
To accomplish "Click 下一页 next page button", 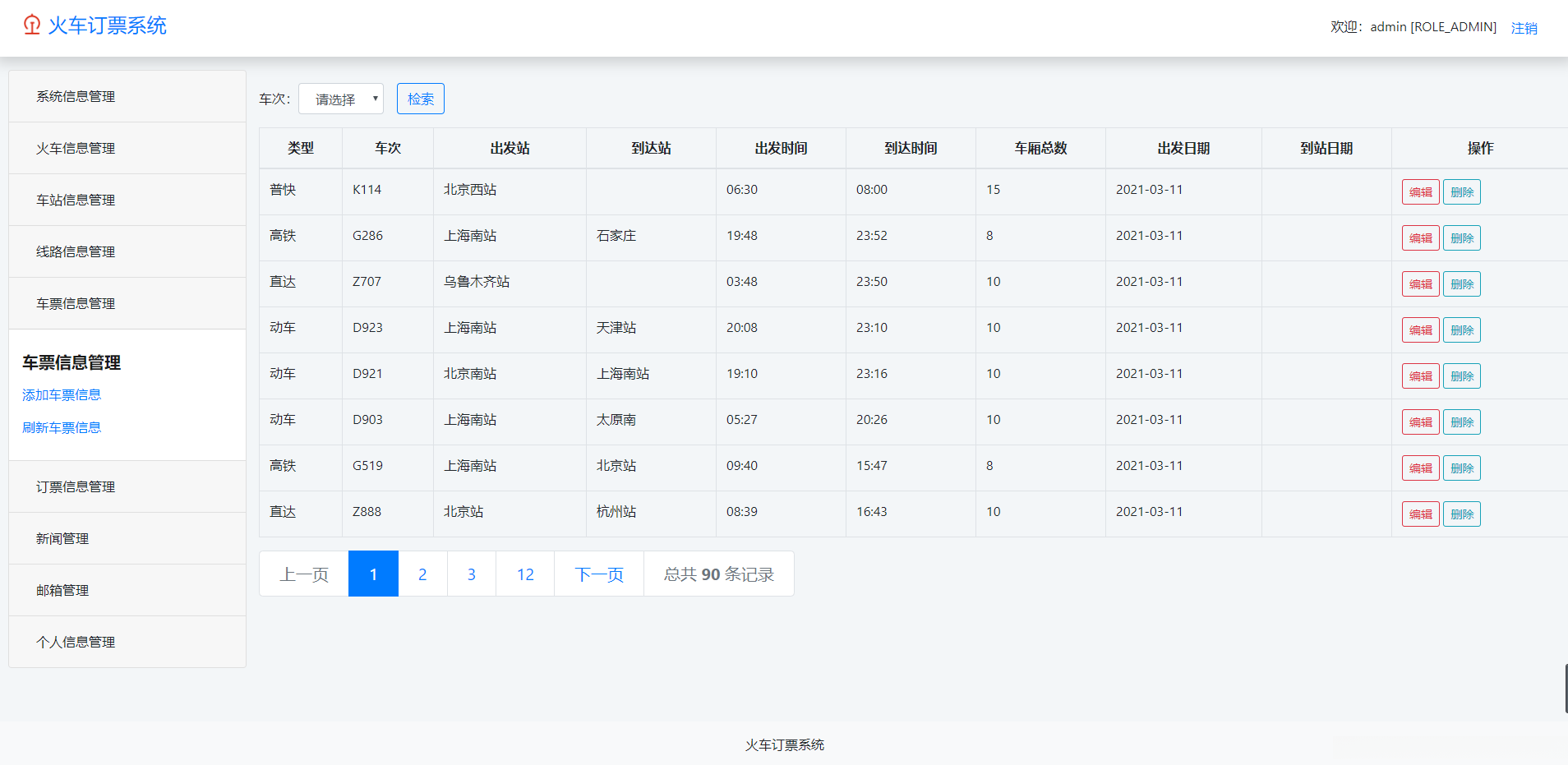I will coord(599,574).
